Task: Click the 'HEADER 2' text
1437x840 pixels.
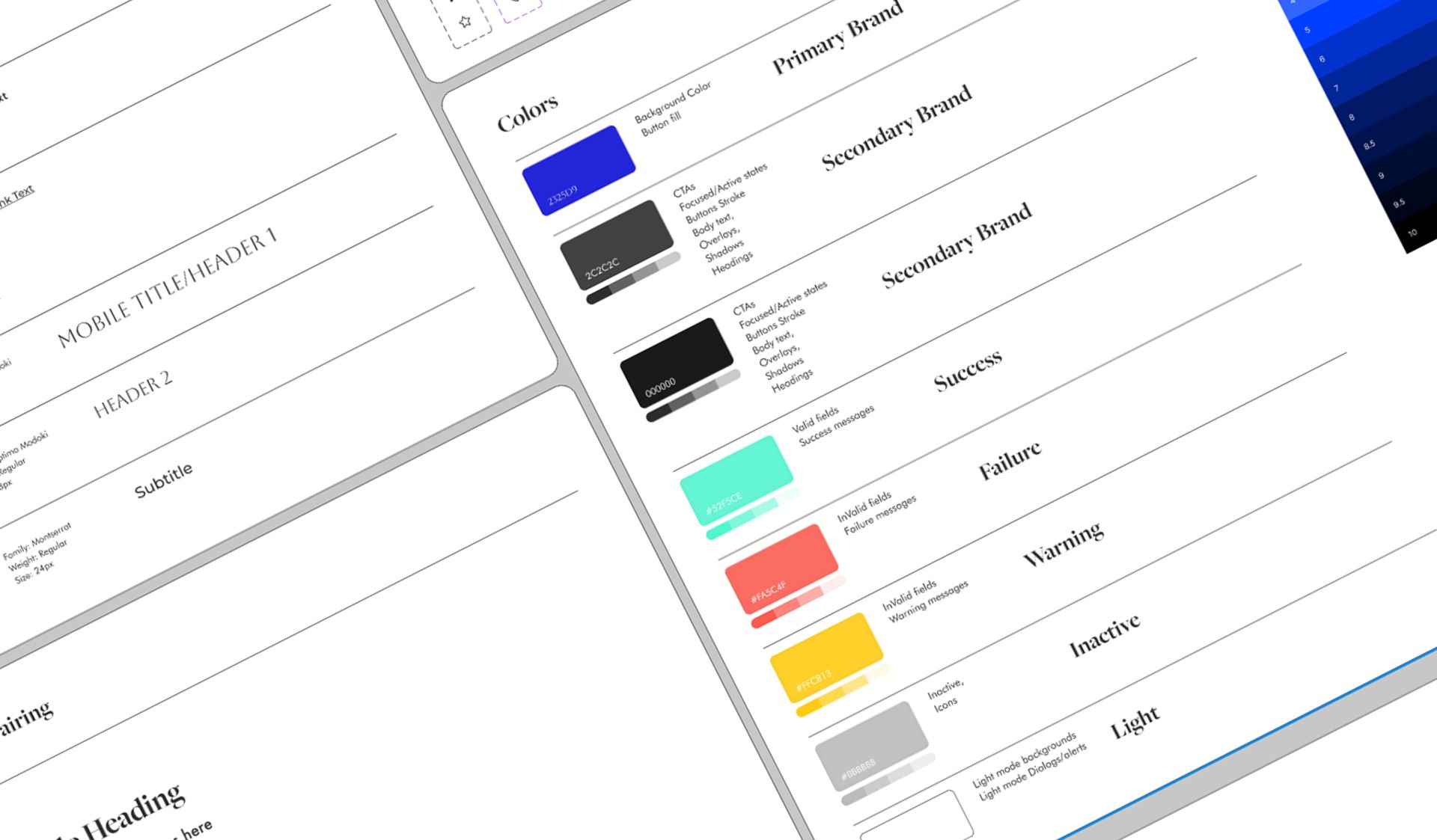Action: pos(132,393)
